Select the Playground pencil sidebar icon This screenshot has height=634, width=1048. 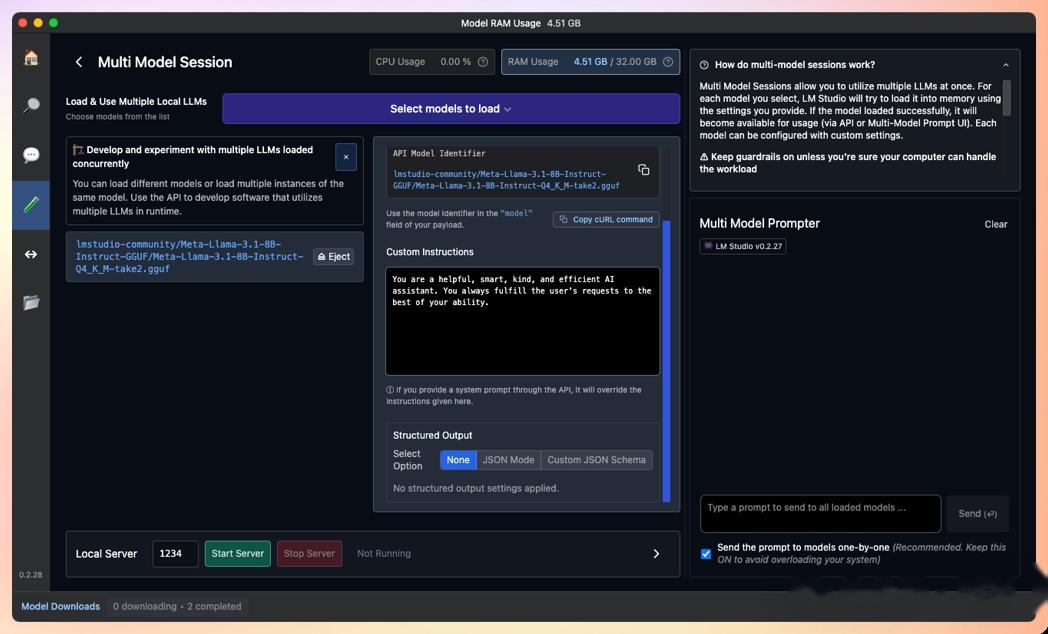[31, 204]
